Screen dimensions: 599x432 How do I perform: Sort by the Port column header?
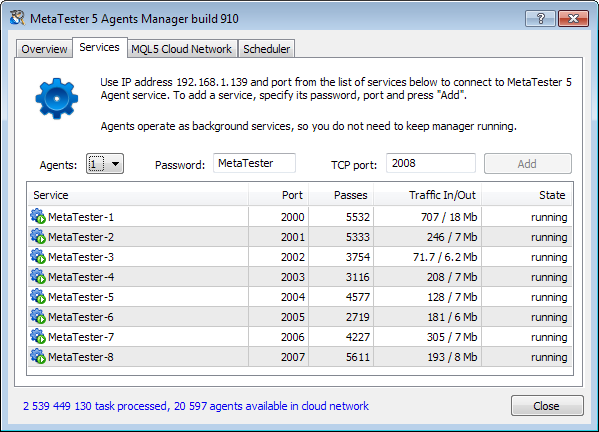(278, 195)
